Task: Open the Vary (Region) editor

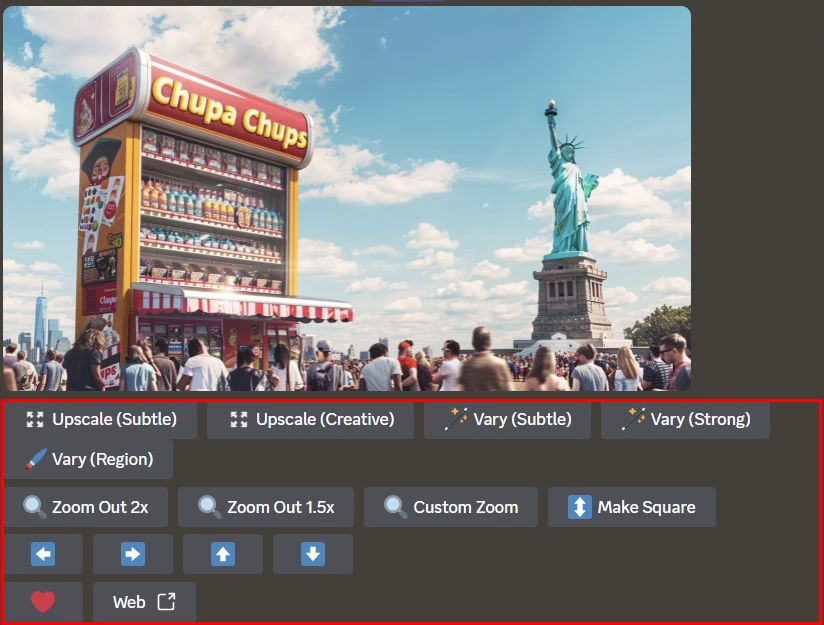Action: [89, 459]
